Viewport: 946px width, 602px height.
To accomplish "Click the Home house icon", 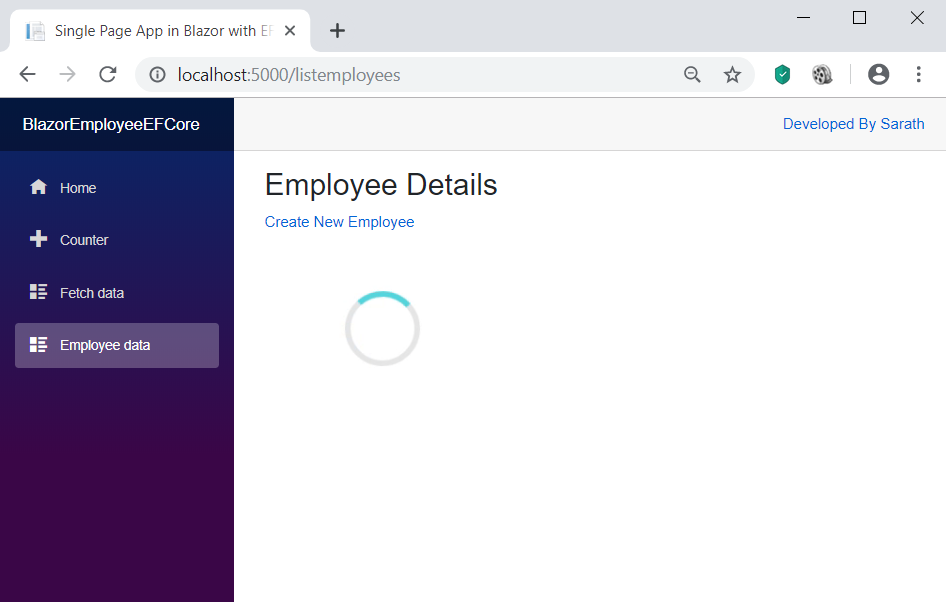I will [39, 187].
